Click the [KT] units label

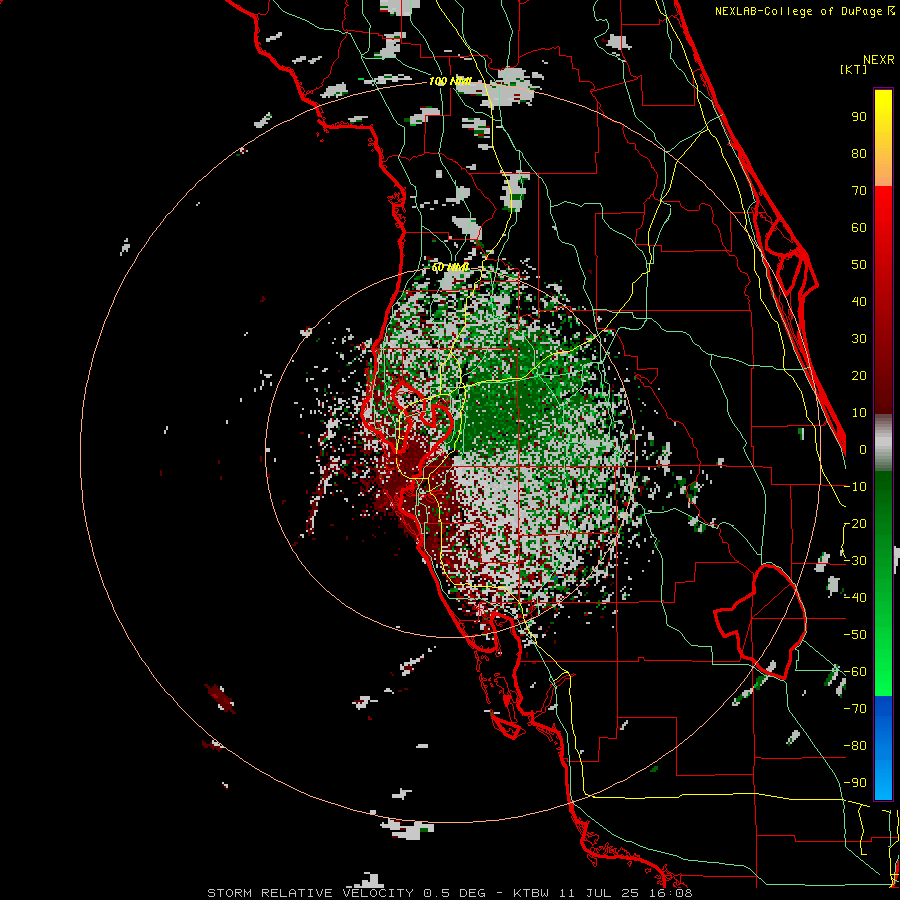[854, 69]
